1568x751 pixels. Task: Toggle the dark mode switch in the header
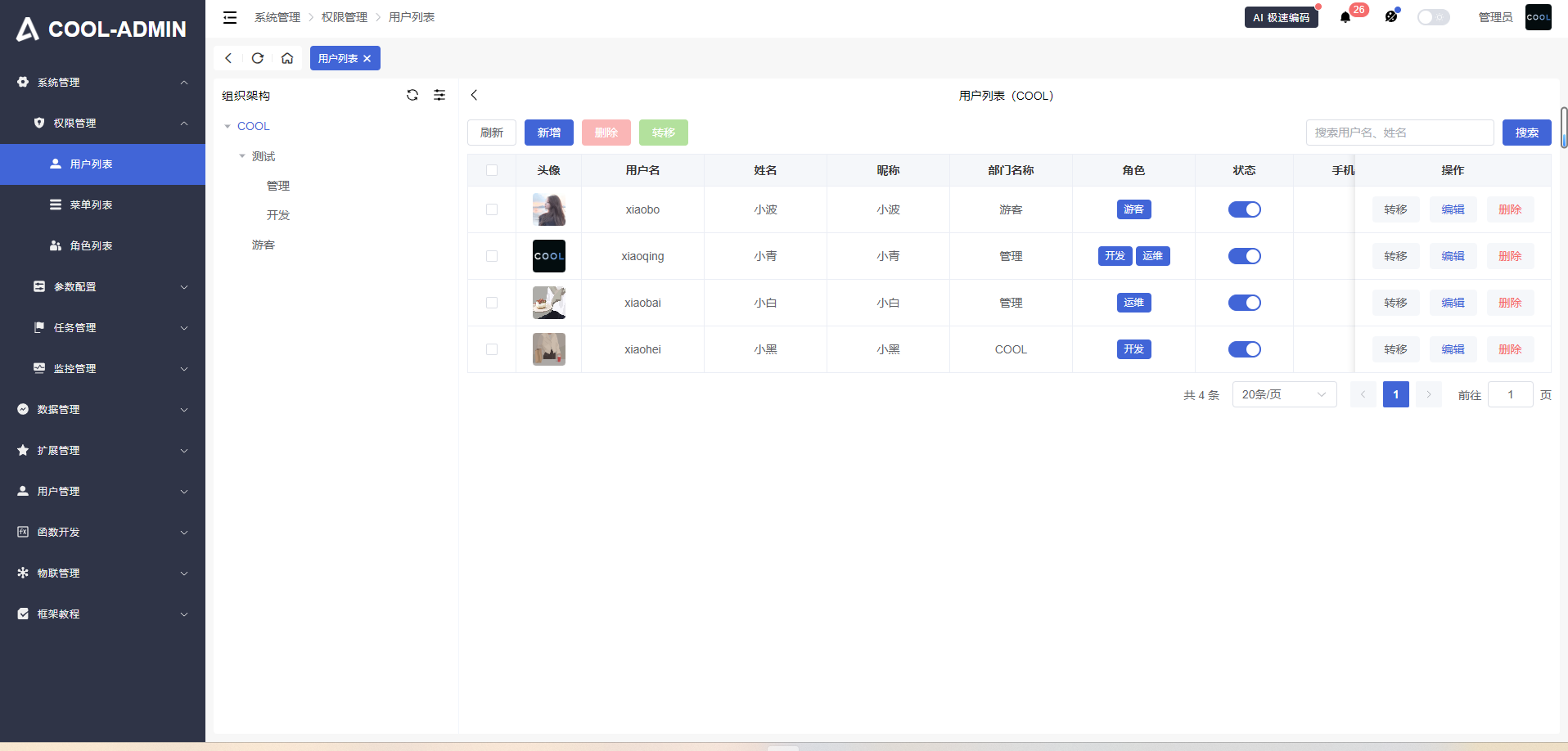(x=1434, y=17)
